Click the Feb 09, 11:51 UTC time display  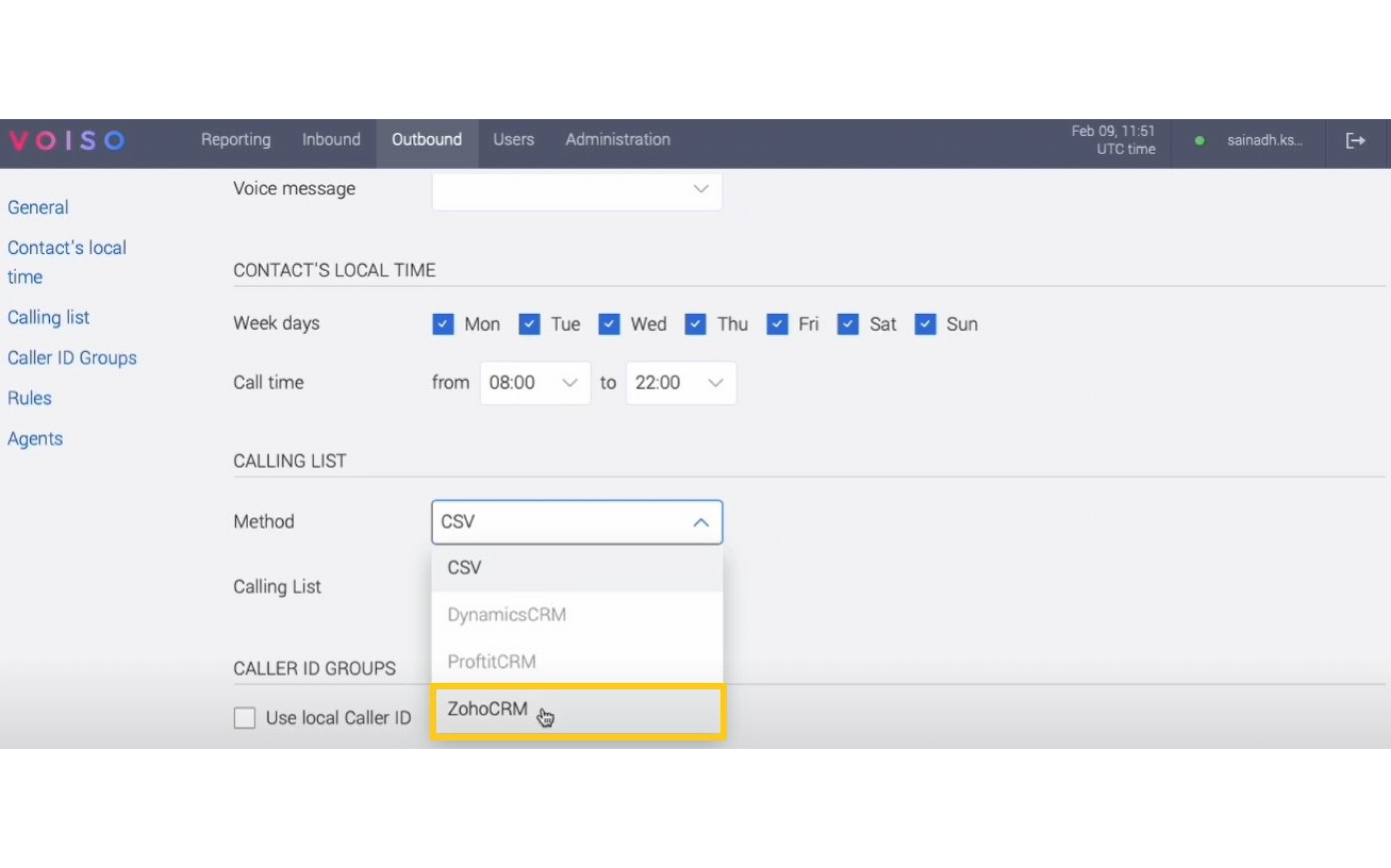point(1113,140)
